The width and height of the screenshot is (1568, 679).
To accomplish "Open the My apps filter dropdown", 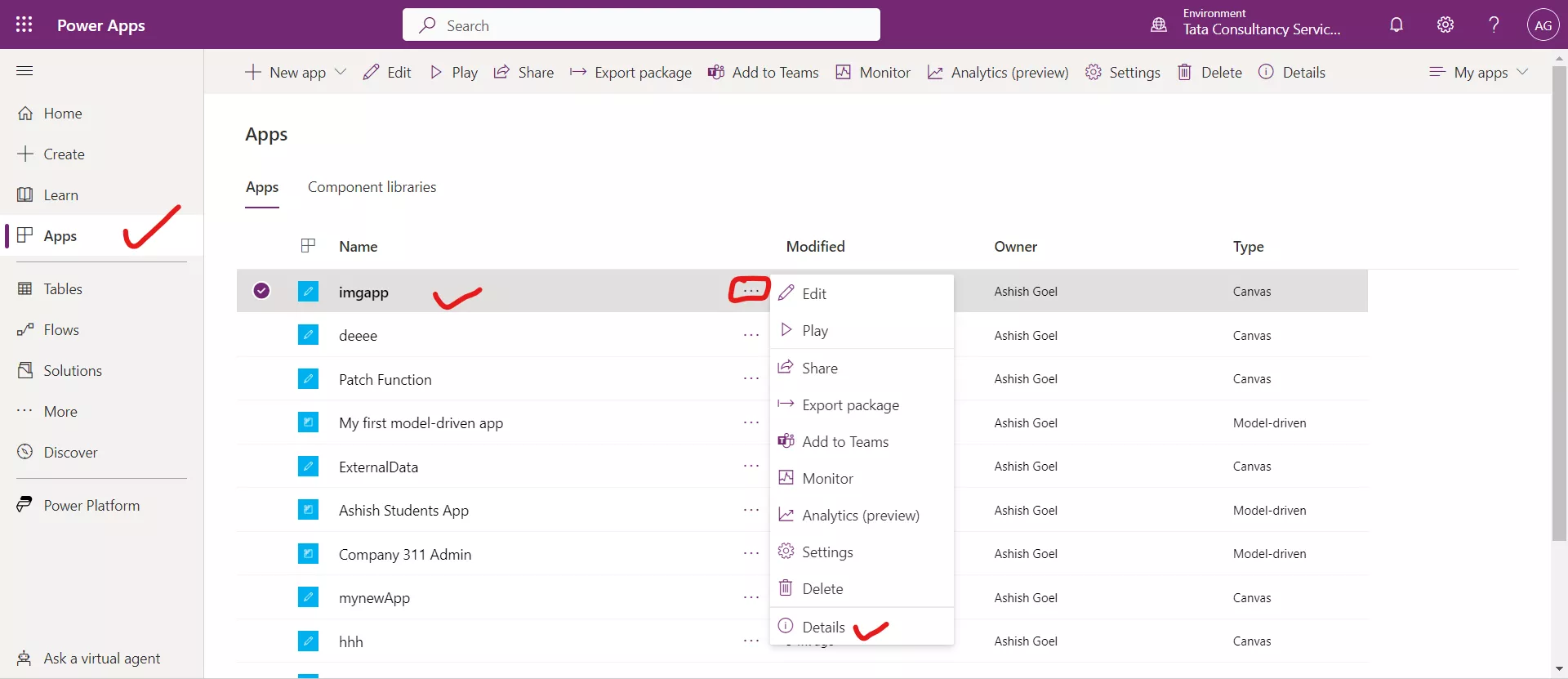I will click(1478, 72).
